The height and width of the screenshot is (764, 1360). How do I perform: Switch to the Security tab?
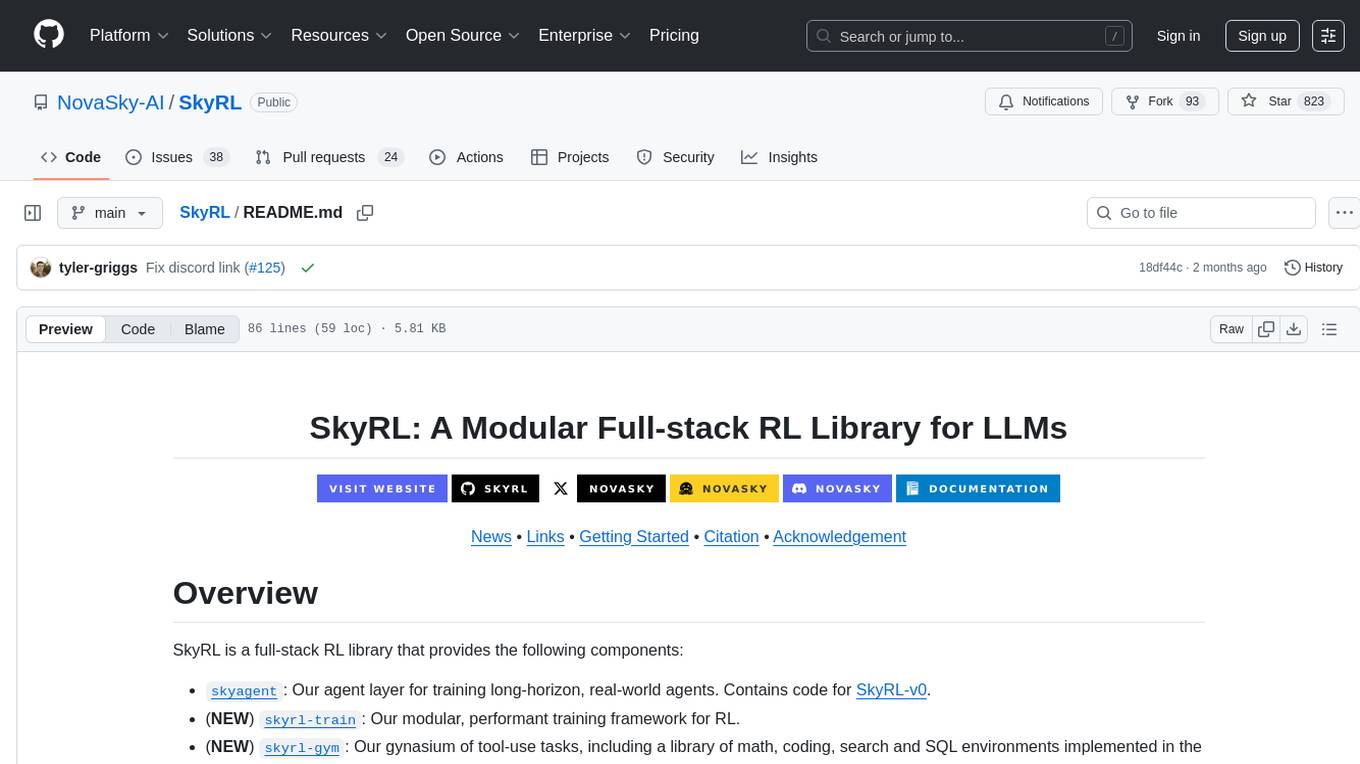[x=676, y=157]
